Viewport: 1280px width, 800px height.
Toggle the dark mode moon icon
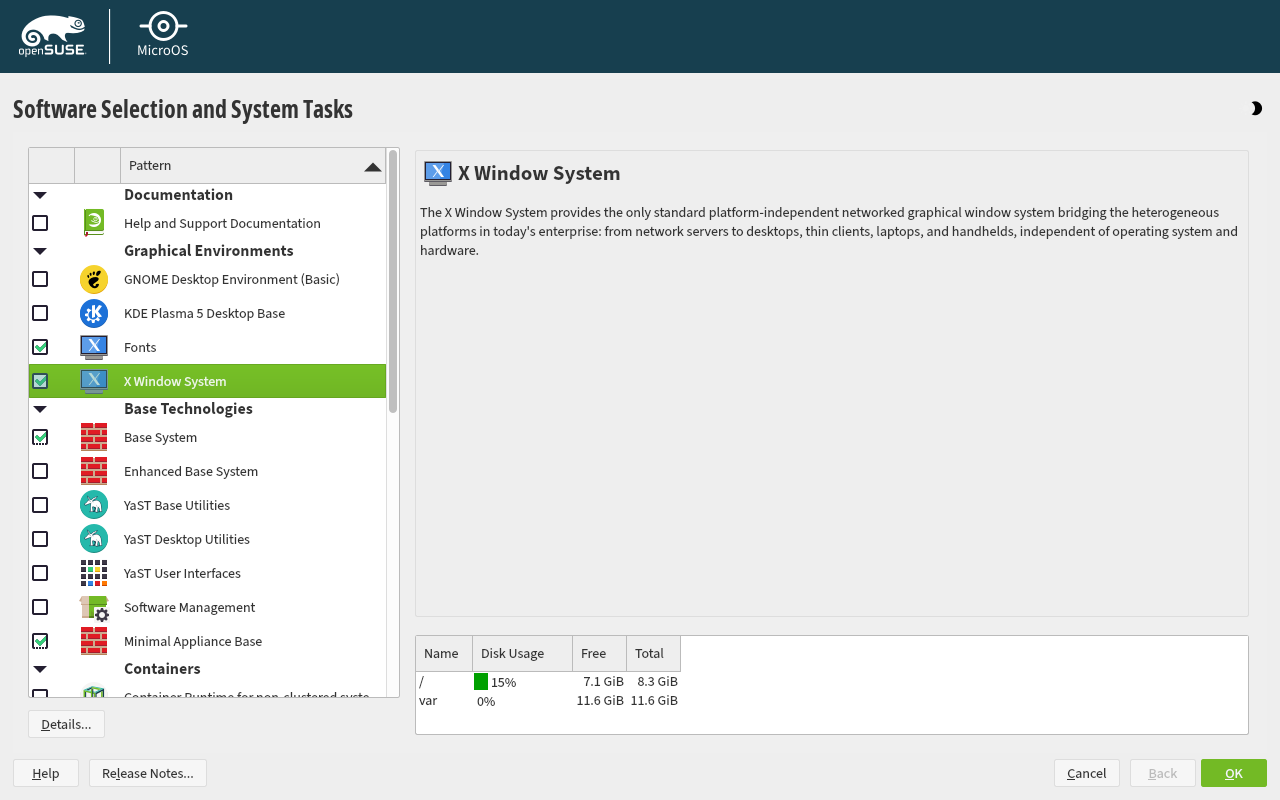coord(1256,108)
